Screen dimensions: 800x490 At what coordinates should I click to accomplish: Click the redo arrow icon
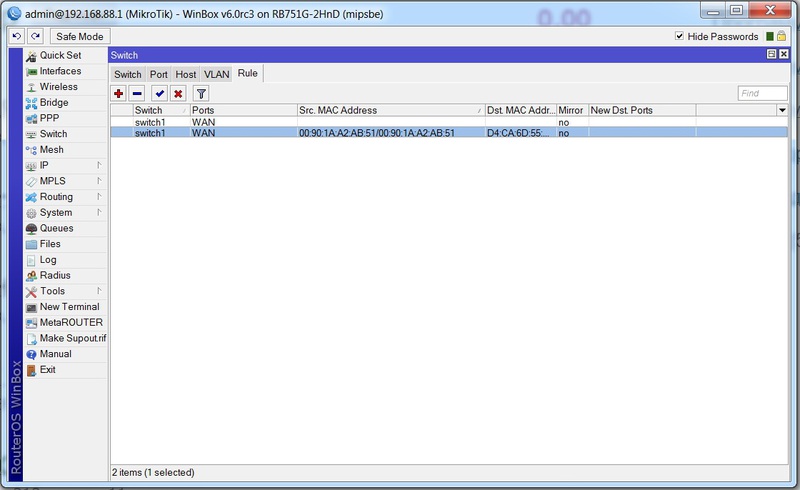click(x=35, y=36)
